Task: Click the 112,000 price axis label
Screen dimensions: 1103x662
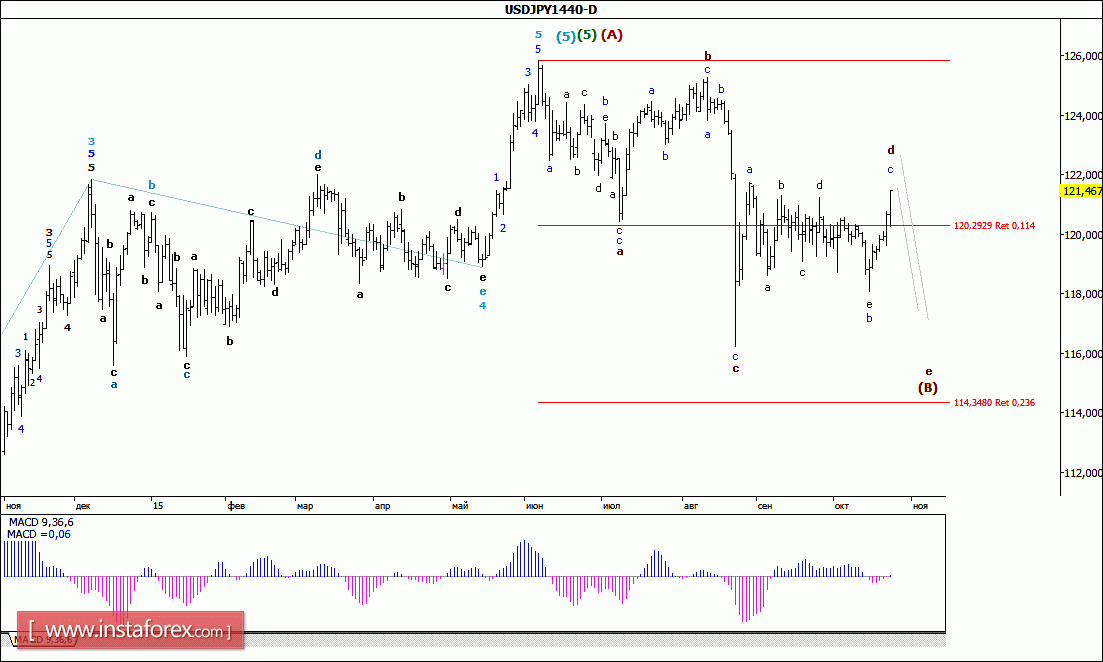Action: click(x=1083, y=473)
